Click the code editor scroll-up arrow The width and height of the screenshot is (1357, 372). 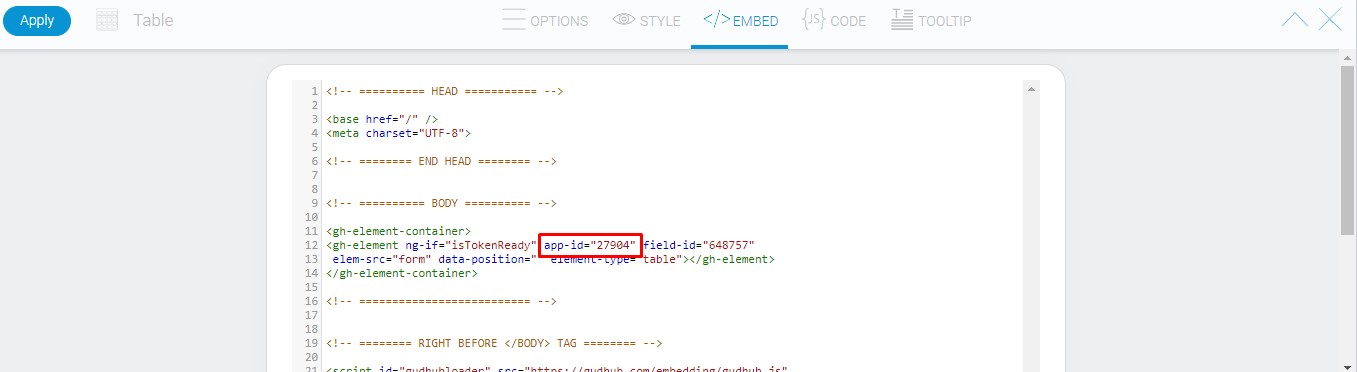[x=1032, y=88]
